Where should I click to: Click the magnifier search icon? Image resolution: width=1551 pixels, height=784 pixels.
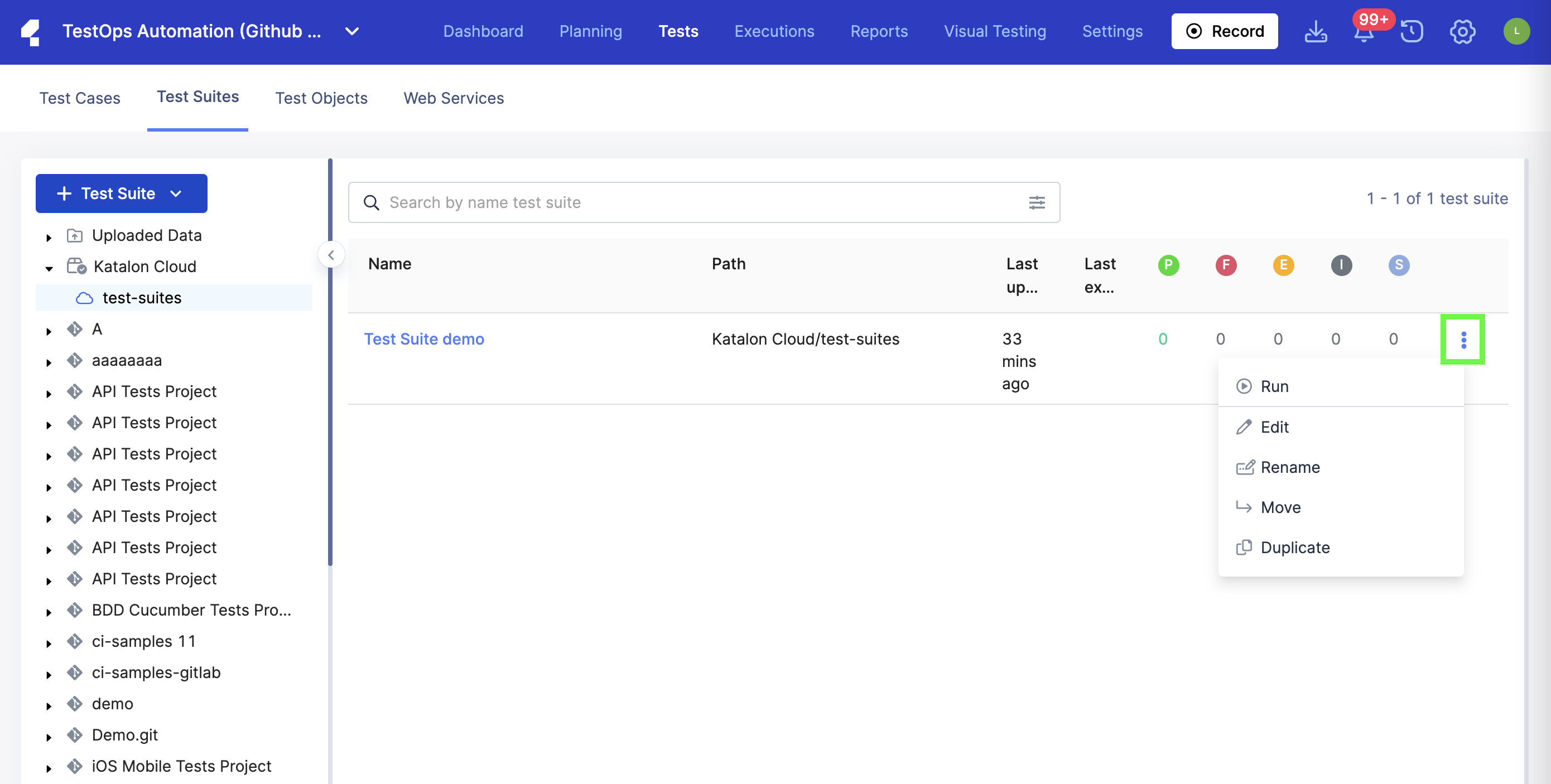coord(372,203)
